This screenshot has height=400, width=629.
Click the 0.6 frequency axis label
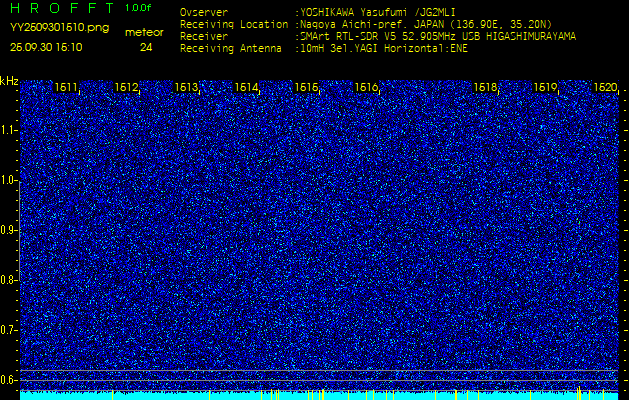coord(9,379)
